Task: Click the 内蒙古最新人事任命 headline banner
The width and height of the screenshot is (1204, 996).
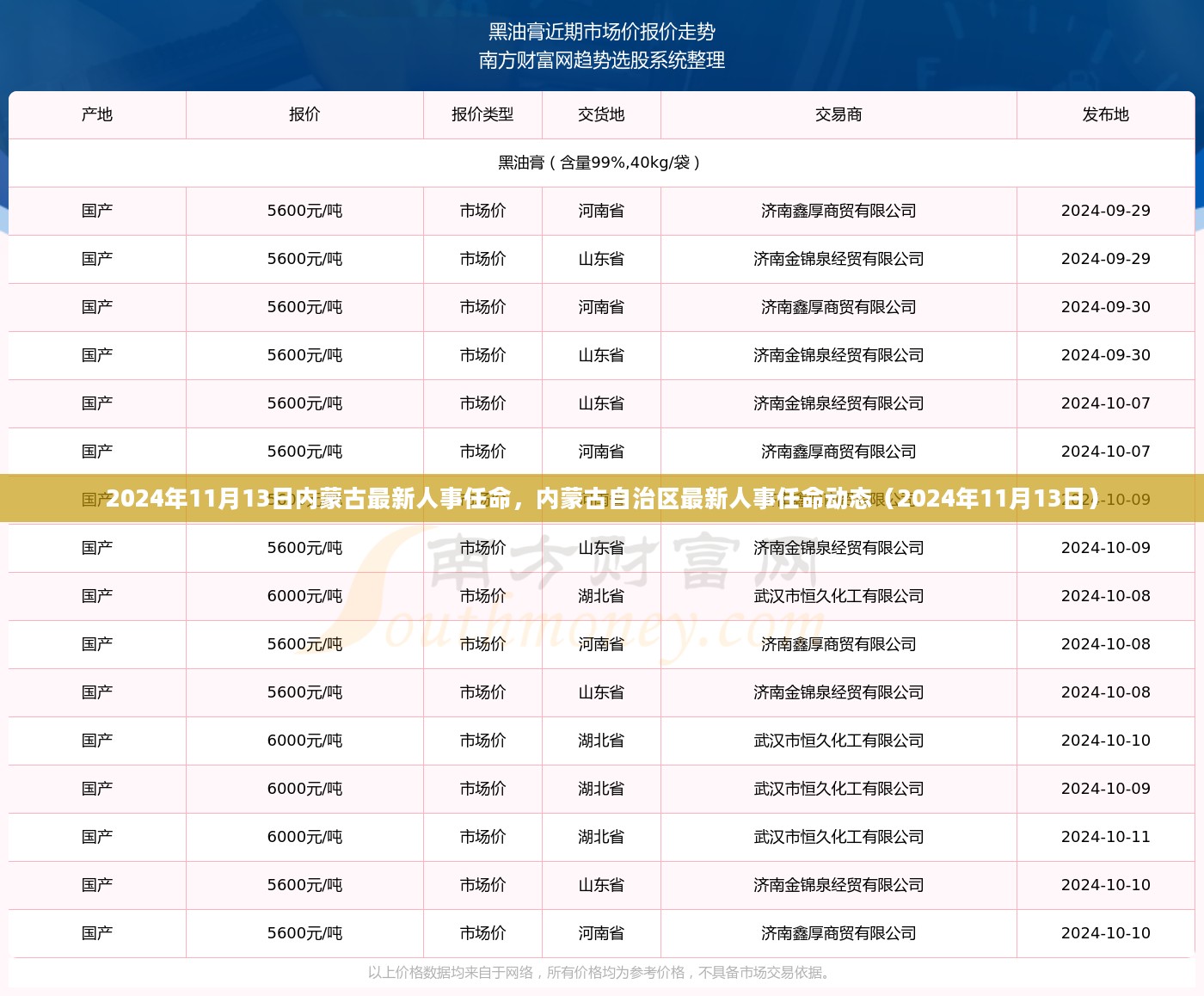Action: click(x=602, y=499)
